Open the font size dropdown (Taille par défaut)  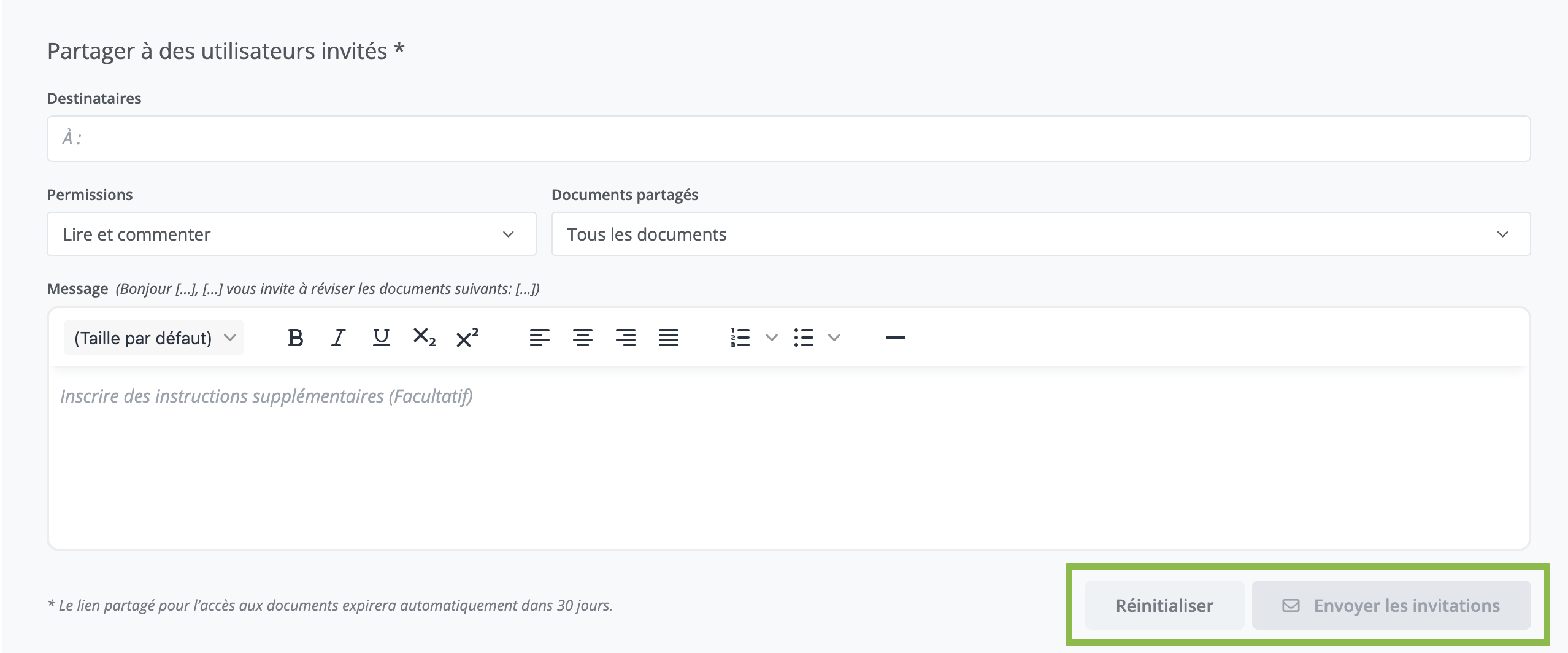pyautogui.click(x=154, y=338)
